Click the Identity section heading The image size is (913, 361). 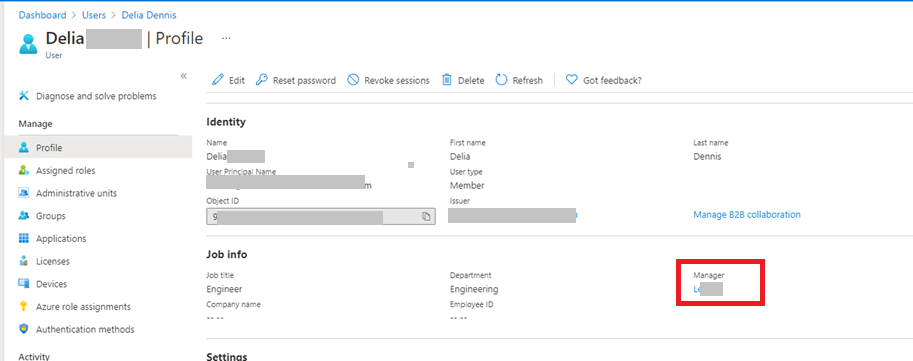(x=226, y=122)
